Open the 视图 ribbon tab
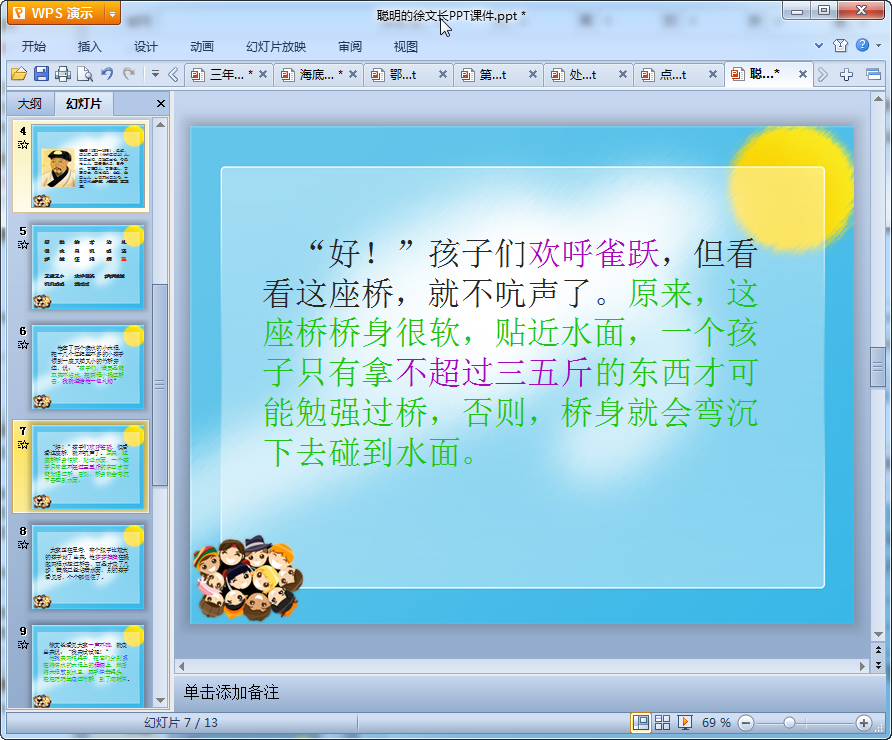Screen dimensions: 892x740 tap(406, 47)
